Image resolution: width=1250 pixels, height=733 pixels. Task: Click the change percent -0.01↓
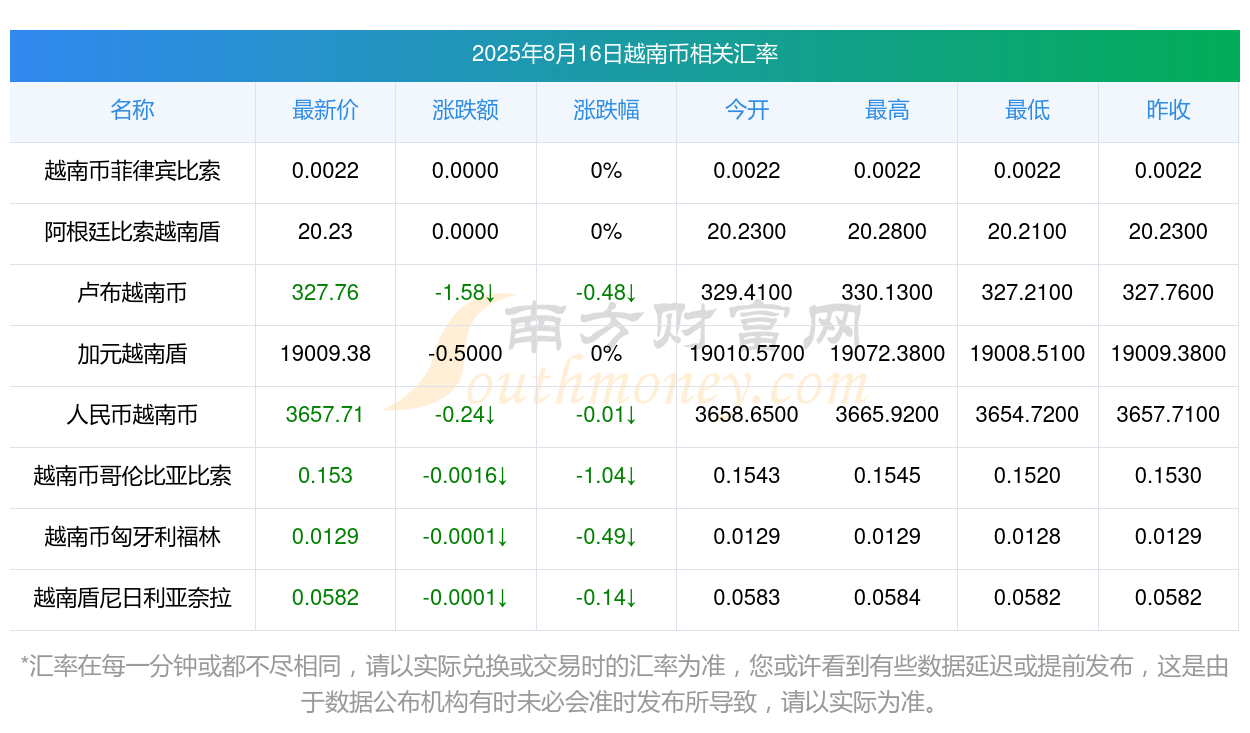(x=606, y=415)
